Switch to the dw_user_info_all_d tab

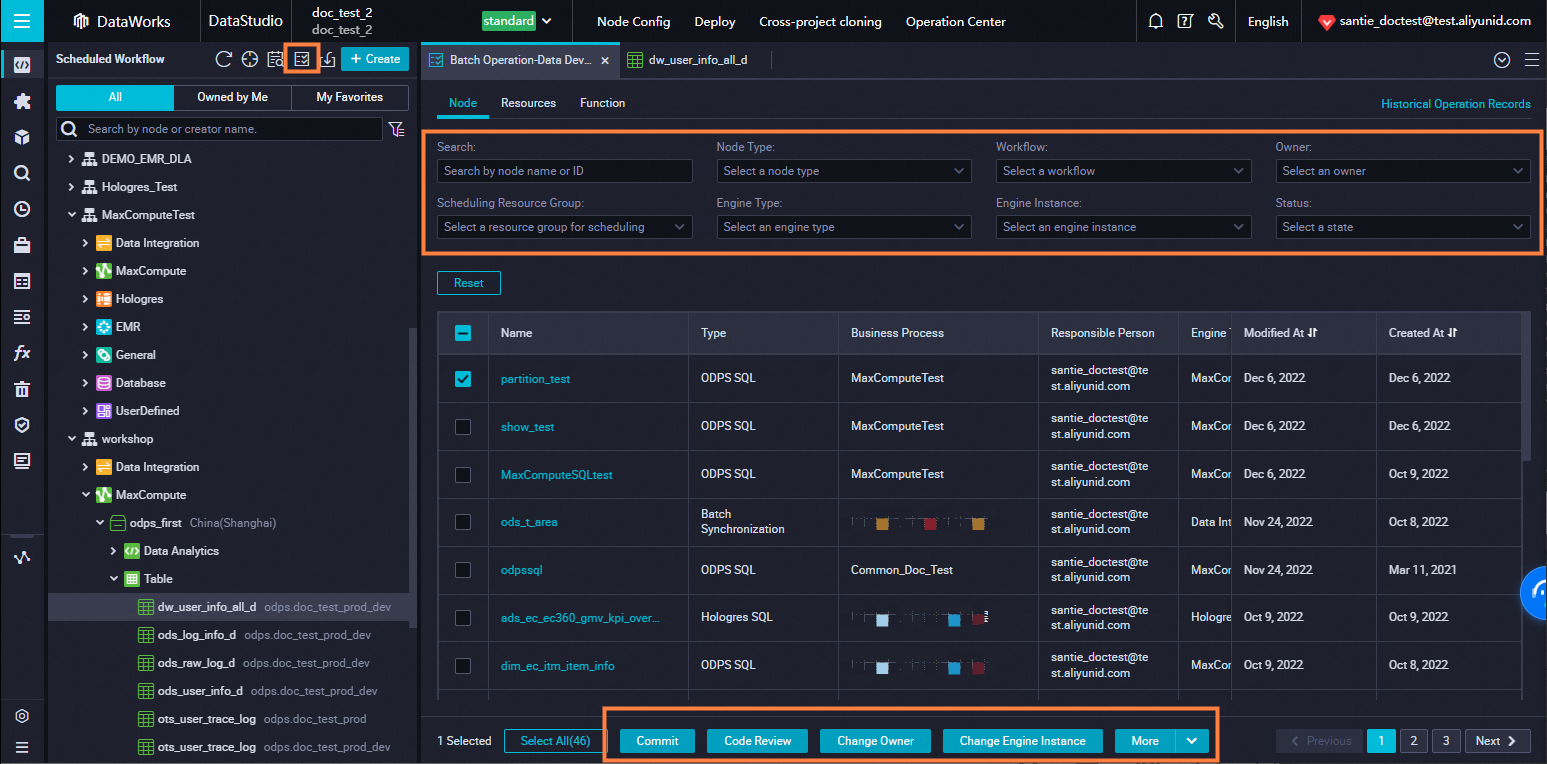click(697, 60)
